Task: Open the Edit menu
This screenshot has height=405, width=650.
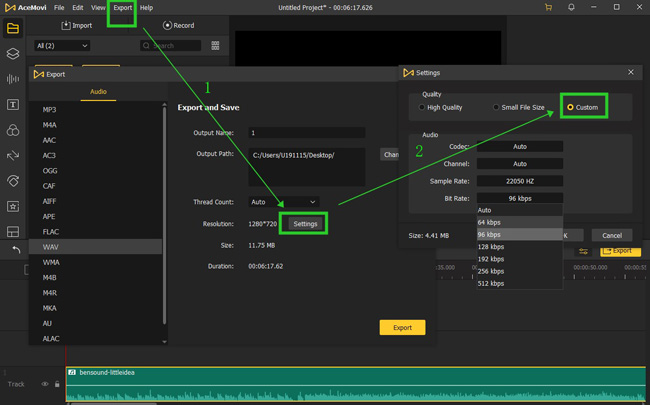Action: 78,8
